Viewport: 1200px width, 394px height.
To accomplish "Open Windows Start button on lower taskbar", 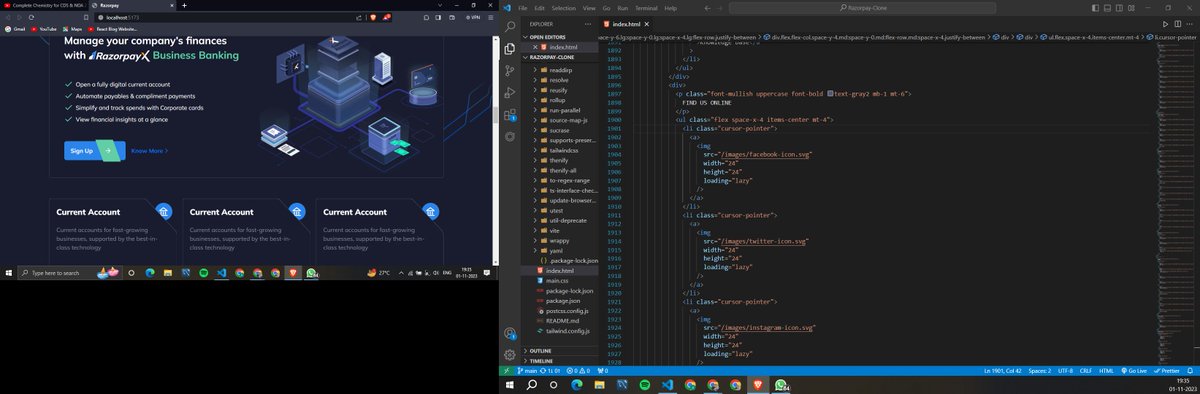I will pyautogui.click(x=509, y=385).
